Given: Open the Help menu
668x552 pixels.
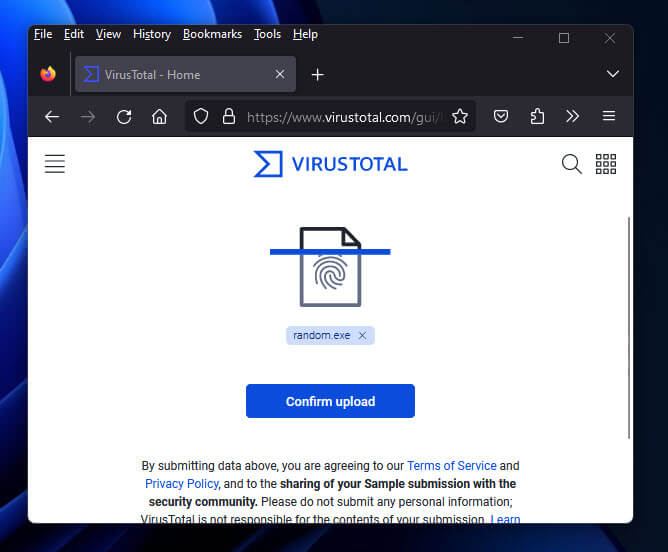Looking at the screenshot, I should (x=305, y=34).
